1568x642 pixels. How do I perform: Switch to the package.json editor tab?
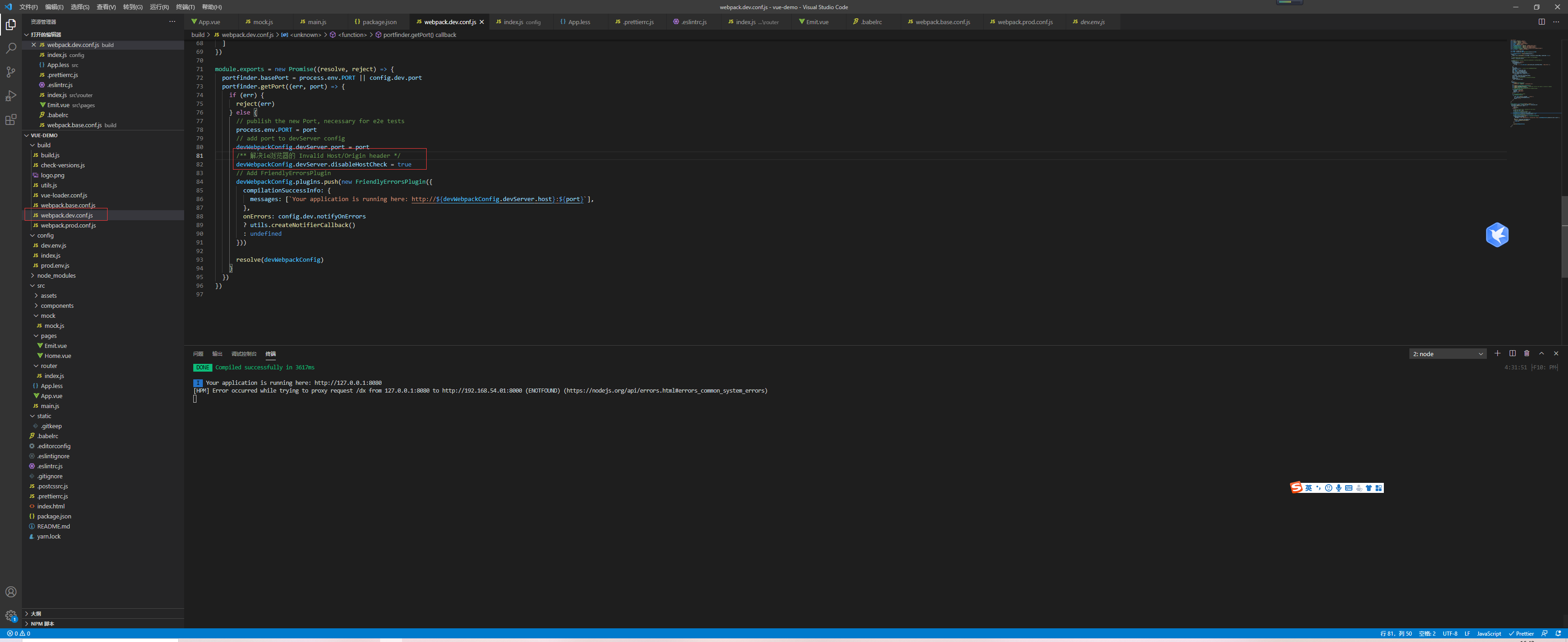click(379, 22)
